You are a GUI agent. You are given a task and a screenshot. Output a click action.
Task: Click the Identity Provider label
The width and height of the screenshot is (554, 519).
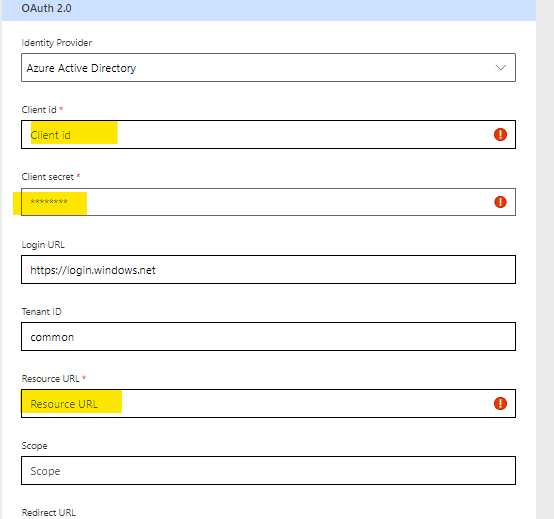point(57,43)
